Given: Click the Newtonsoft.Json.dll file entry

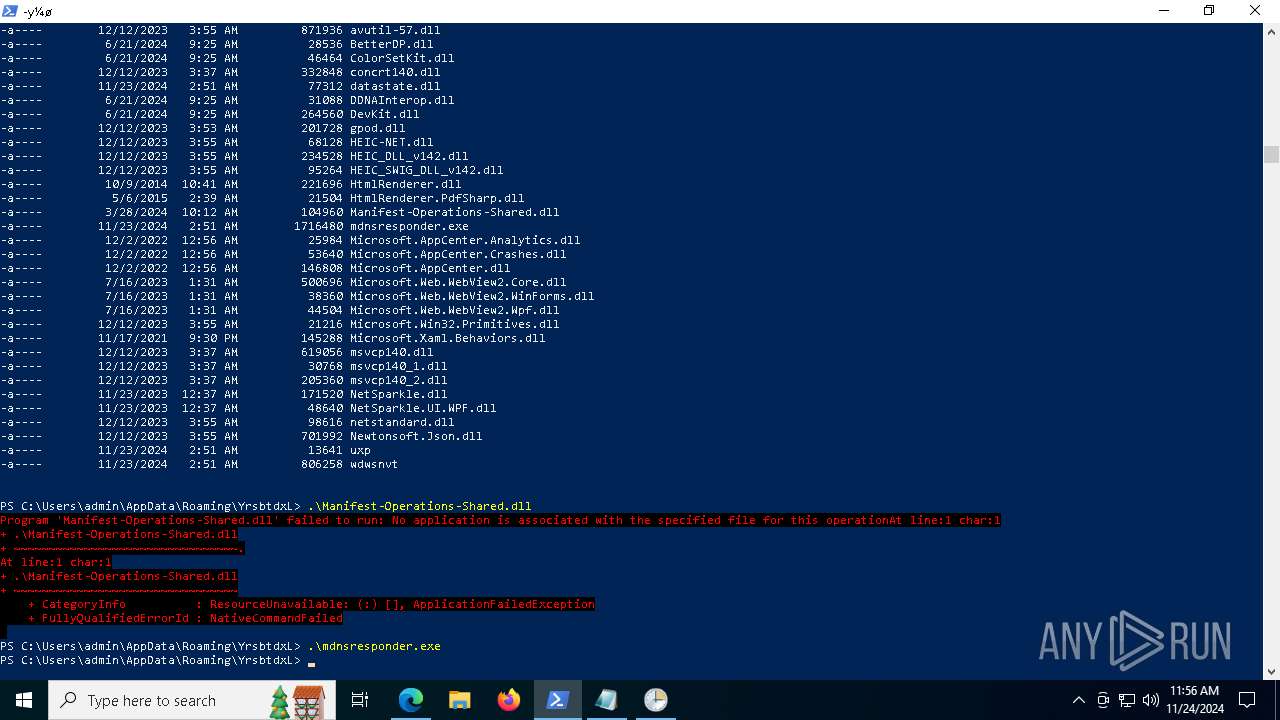Looking at the screenshot, I should coord(416,436).
